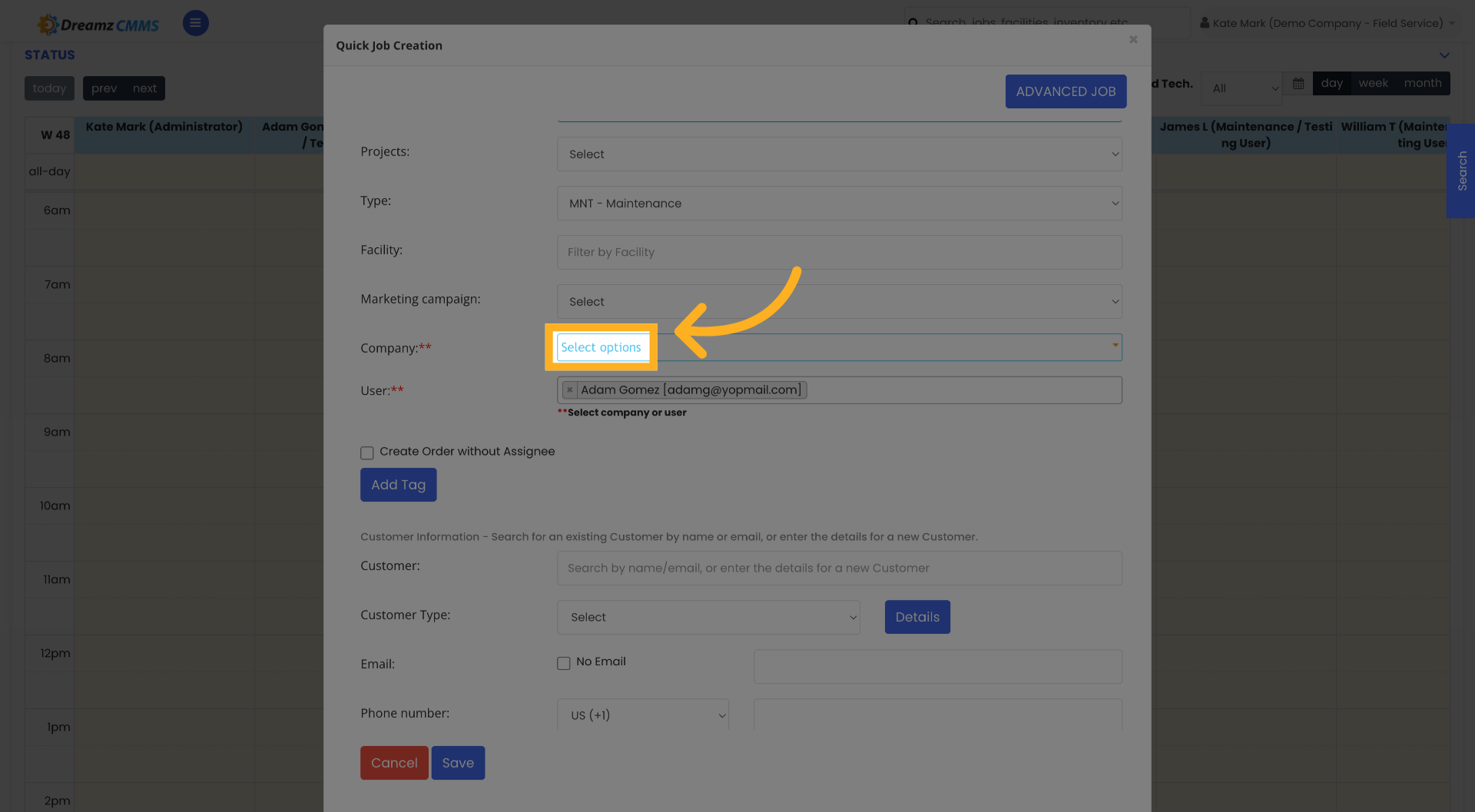Open the Projects select dropdown
The width and height of the screenshot is (1475, 812).
coord(839,154)
